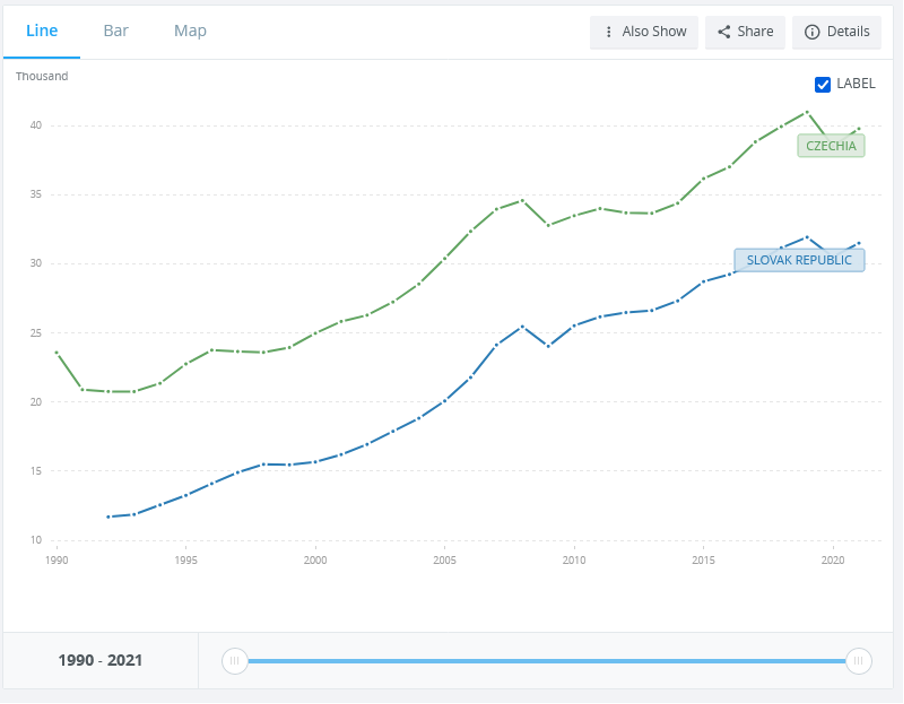Click the right handle of year slider

(x=857, y=661)
